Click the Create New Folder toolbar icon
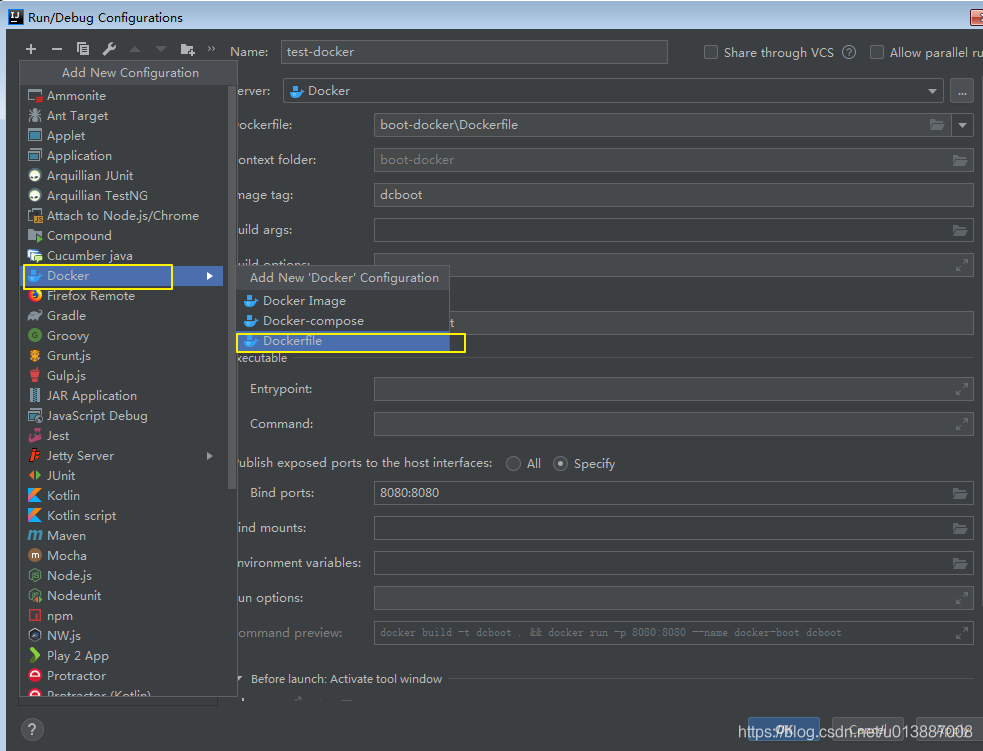The image size is (983, 751). click(x=187, y=49)
